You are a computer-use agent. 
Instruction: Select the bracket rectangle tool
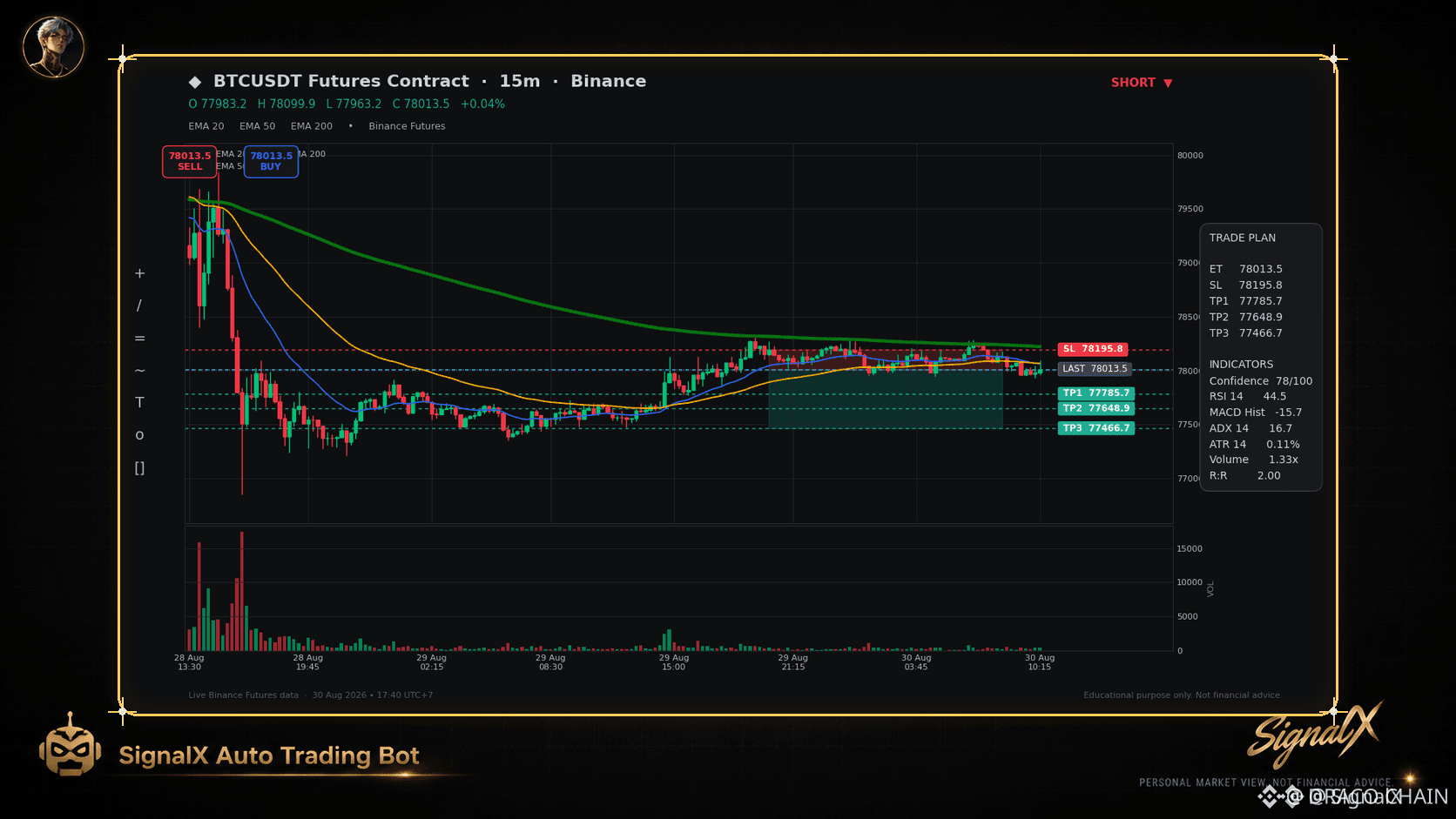(x=139, y=468)
